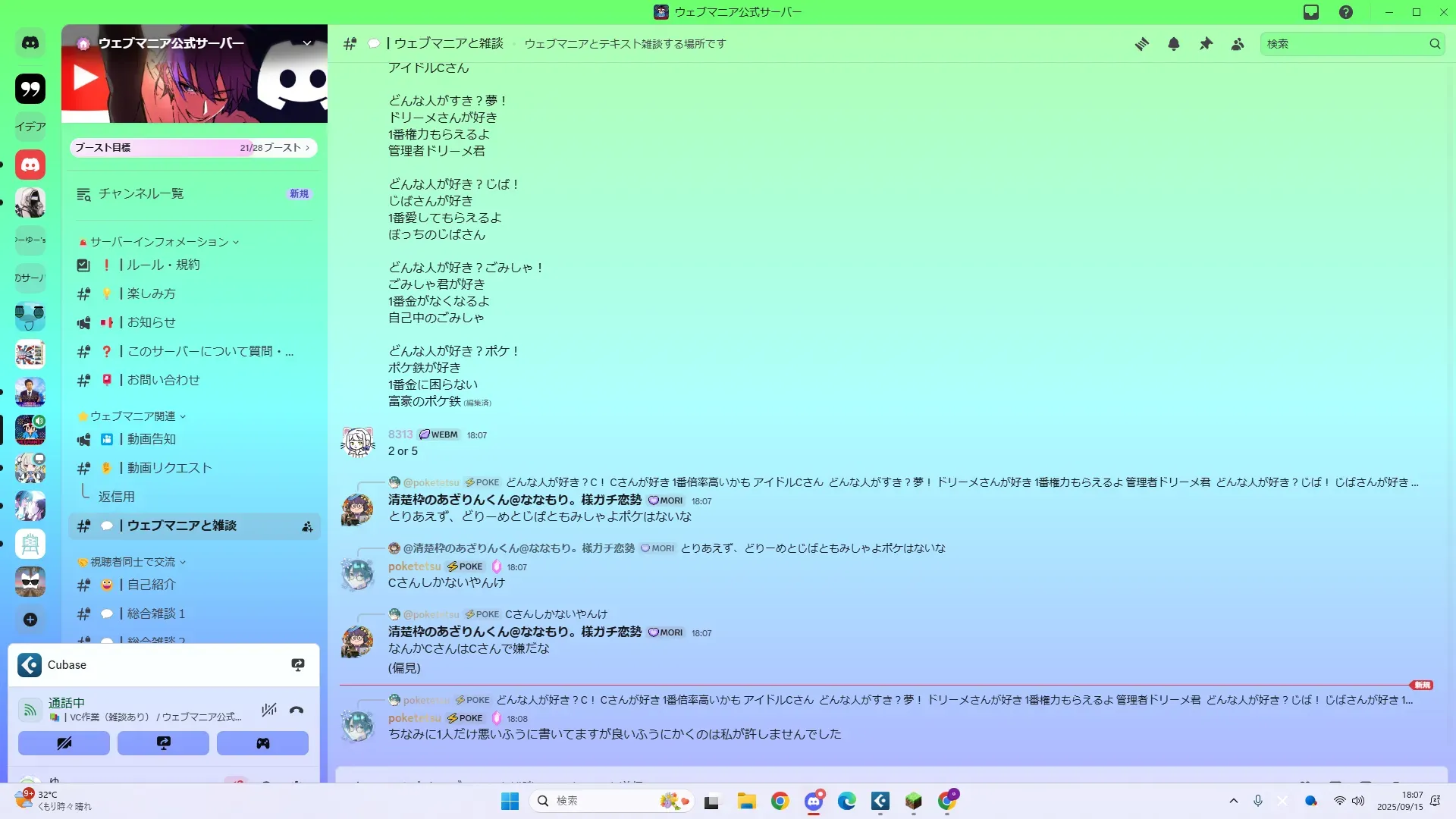Open pinned messages via pin icon
Image resolution: width=1456 pixels, height=819 pixels.
(x=1206, y=44)
